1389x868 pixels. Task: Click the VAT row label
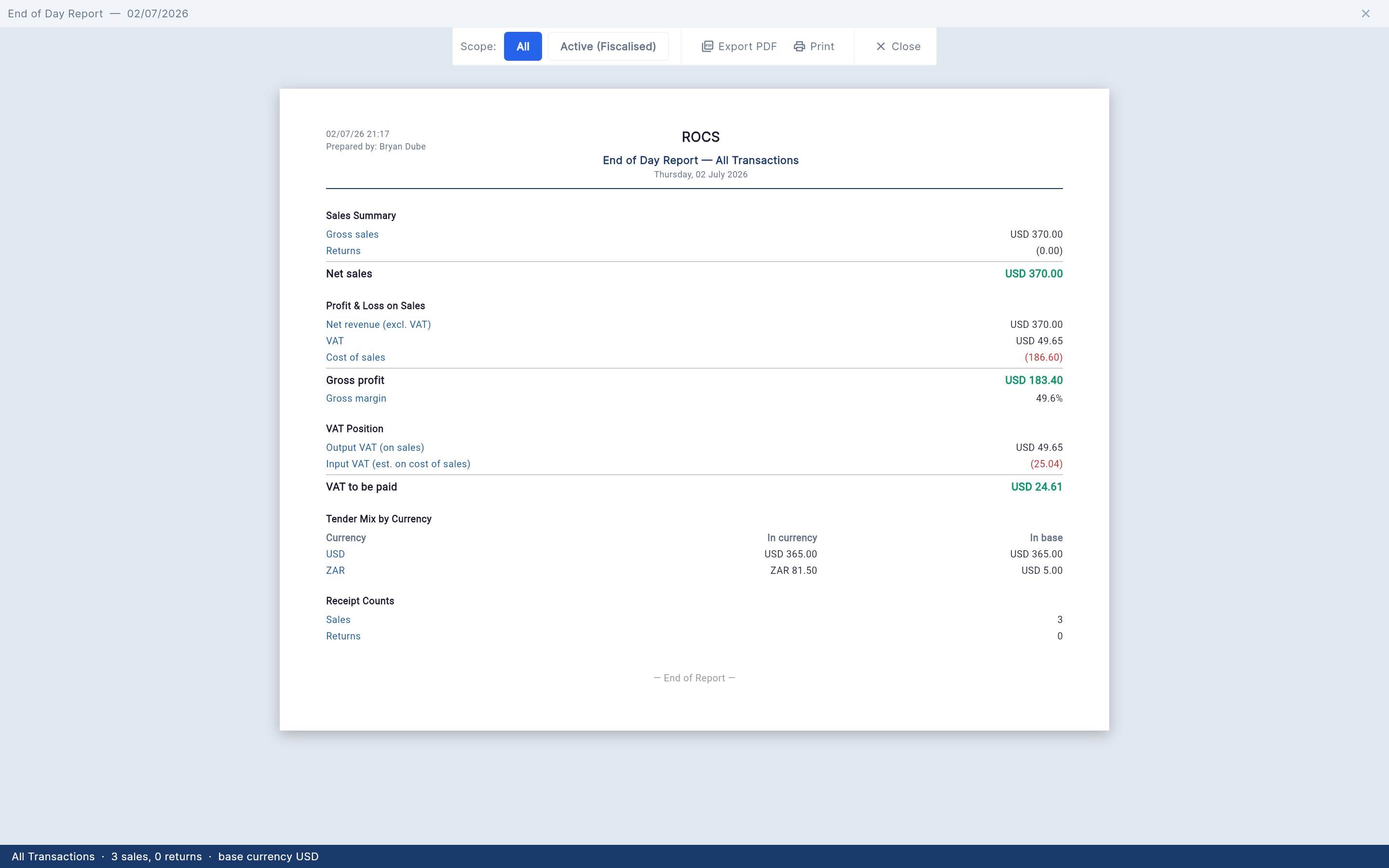point(335,341)
